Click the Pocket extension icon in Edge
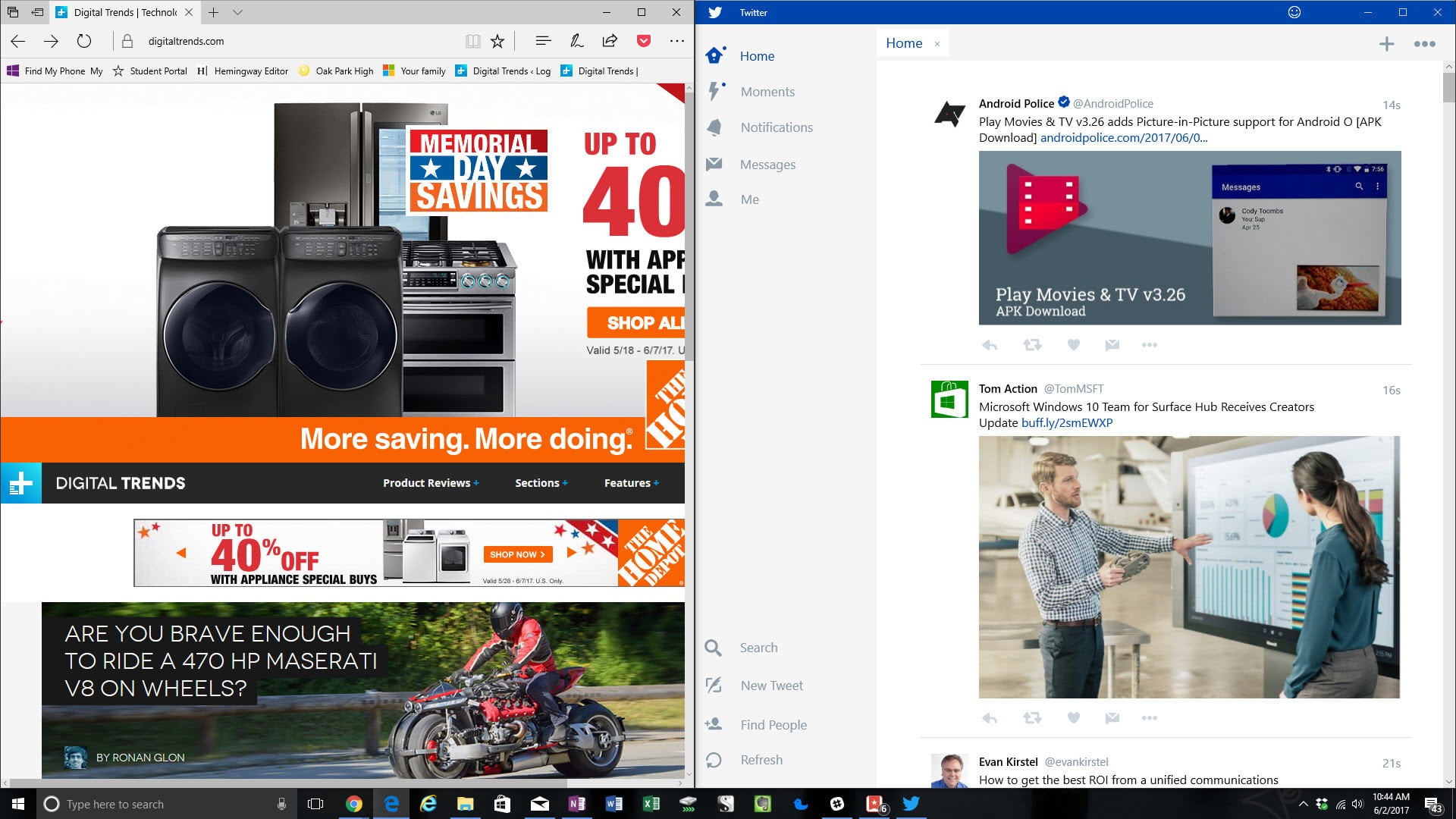 click(x=644, y=42)
